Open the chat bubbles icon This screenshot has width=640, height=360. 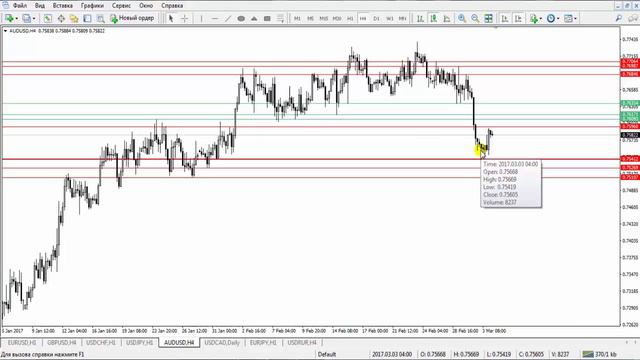point(633,18)
